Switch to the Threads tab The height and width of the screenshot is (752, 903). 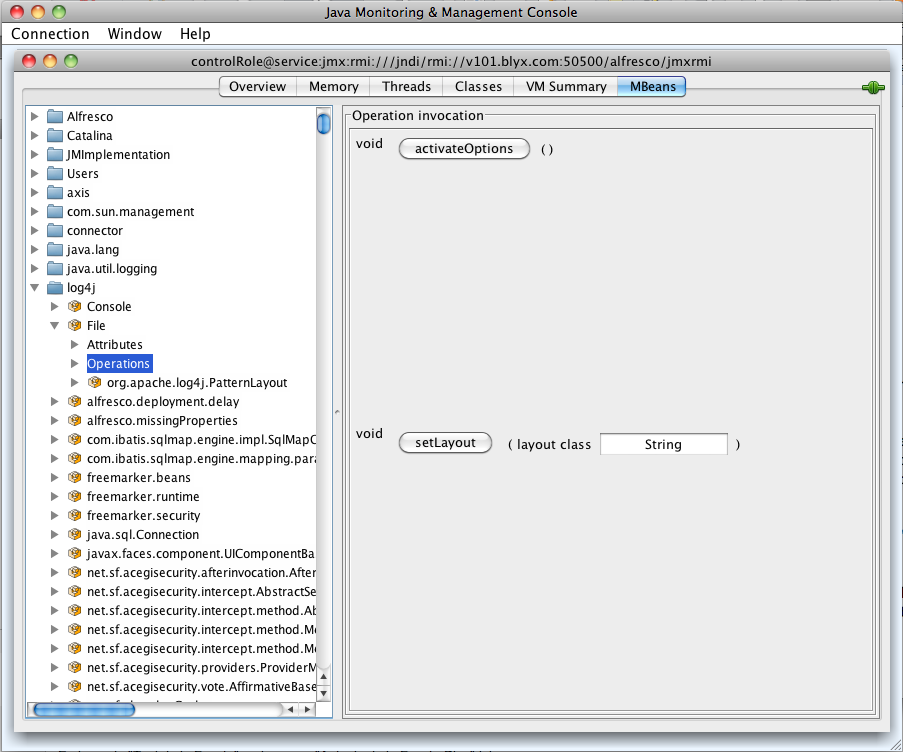(x=407, y=86)
